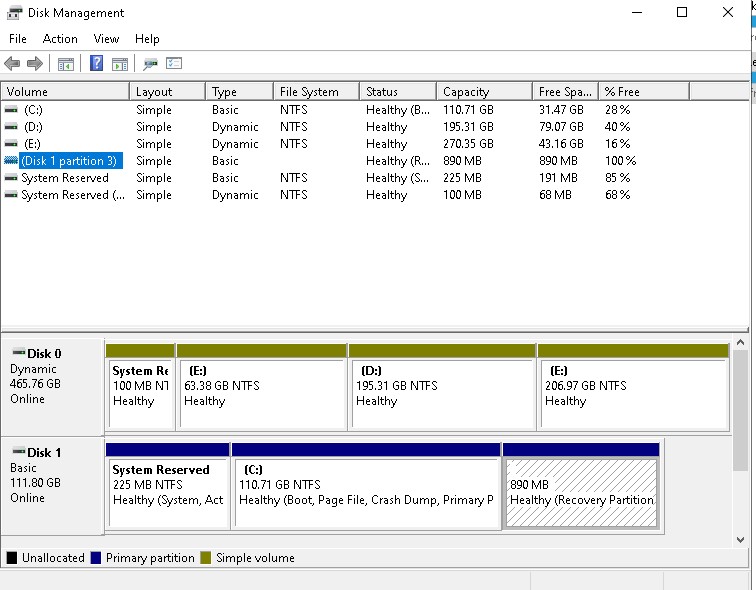Select the System Reserved 225 MB block on Disk 1

[167, 486]
